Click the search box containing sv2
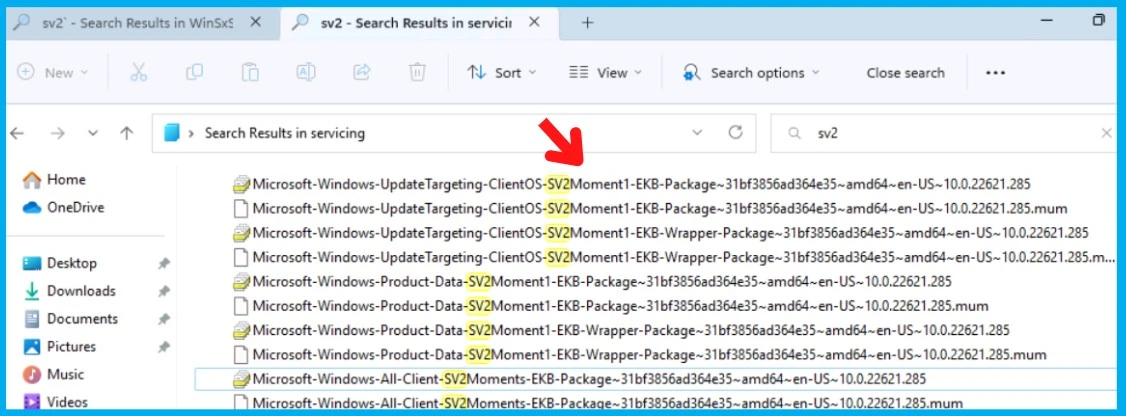Screen dimensions: 1126x416 tap(942, 133)
